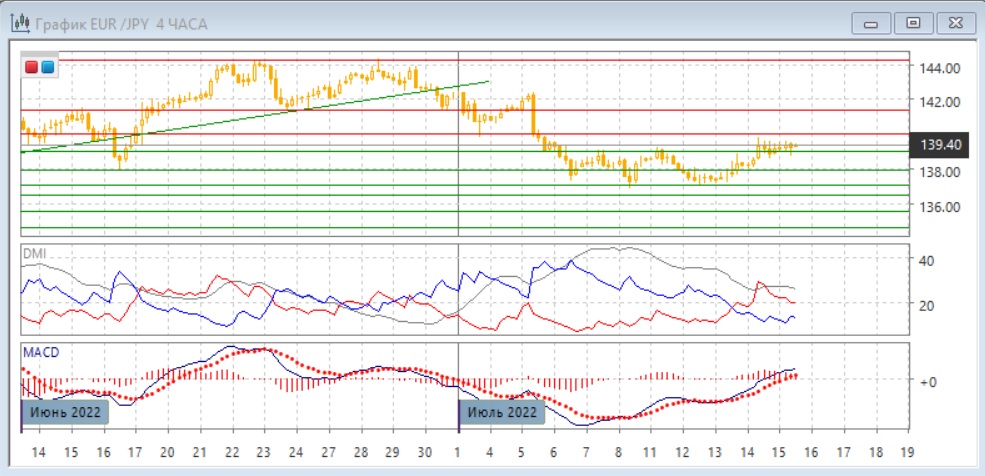Click the График EUR/JPY 4 ЧАСА title
Image resolution: width=985 pixels, height=476 pixels.
click(x=120, y=24)
